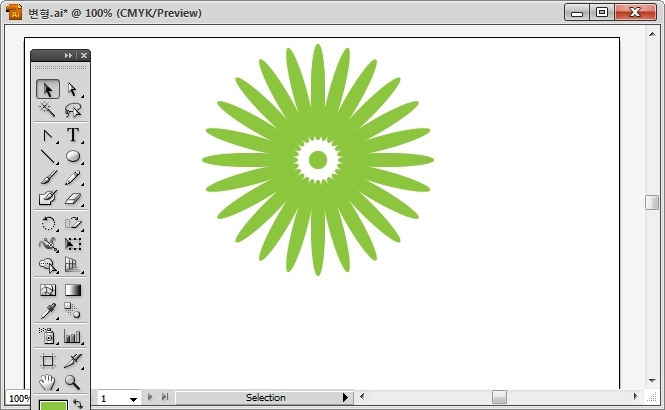Pick the Width tool

point(48,244)
